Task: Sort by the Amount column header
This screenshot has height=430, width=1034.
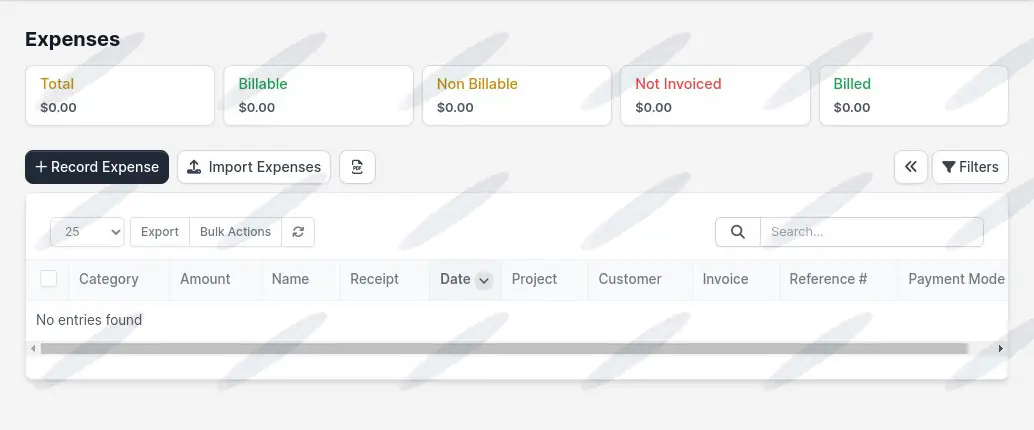Action: click(x=205, y=279)
